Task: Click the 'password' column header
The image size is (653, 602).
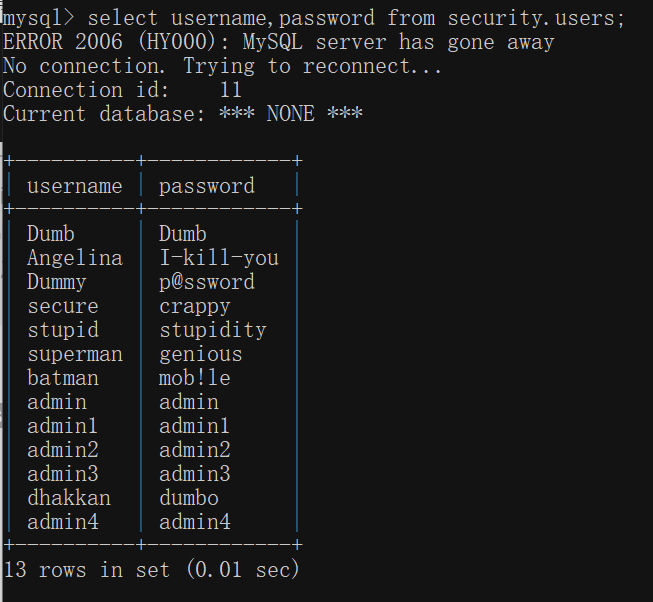Action: (207, 186)
